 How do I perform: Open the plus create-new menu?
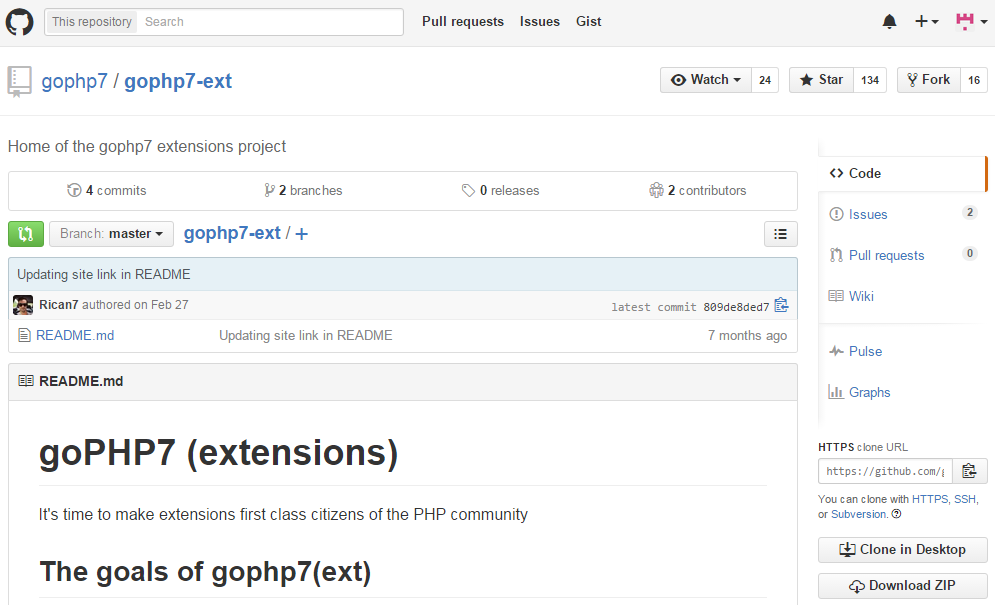click(926, 22)
